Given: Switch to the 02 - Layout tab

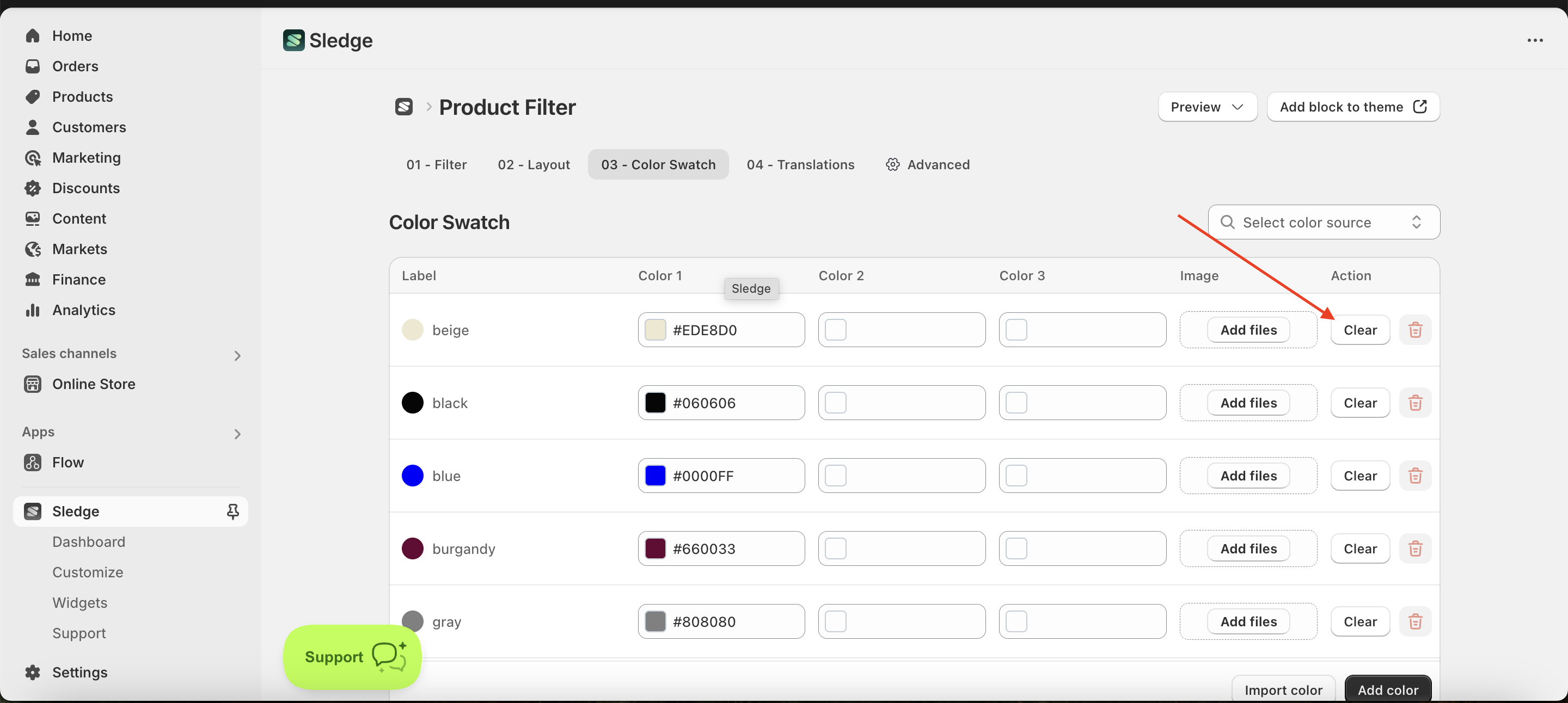Looking at the screenshot, I should point(534,164).
